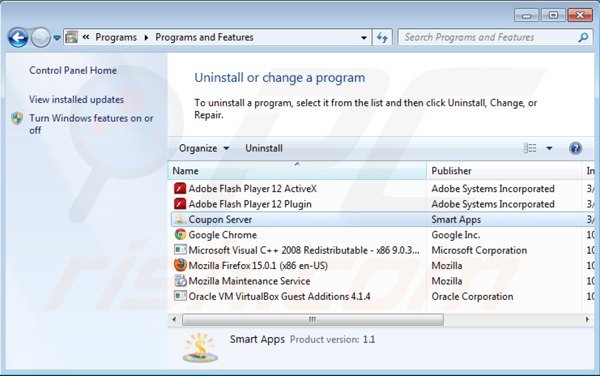Screen dimensions: 600x376
Task: Click the shield icon beside Windows features
Action: [x=17, y=119]
